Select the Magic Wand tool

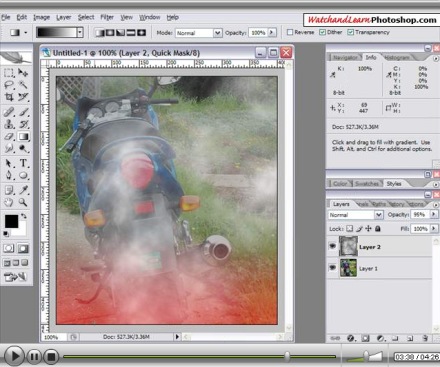click(x=23, y=85)
